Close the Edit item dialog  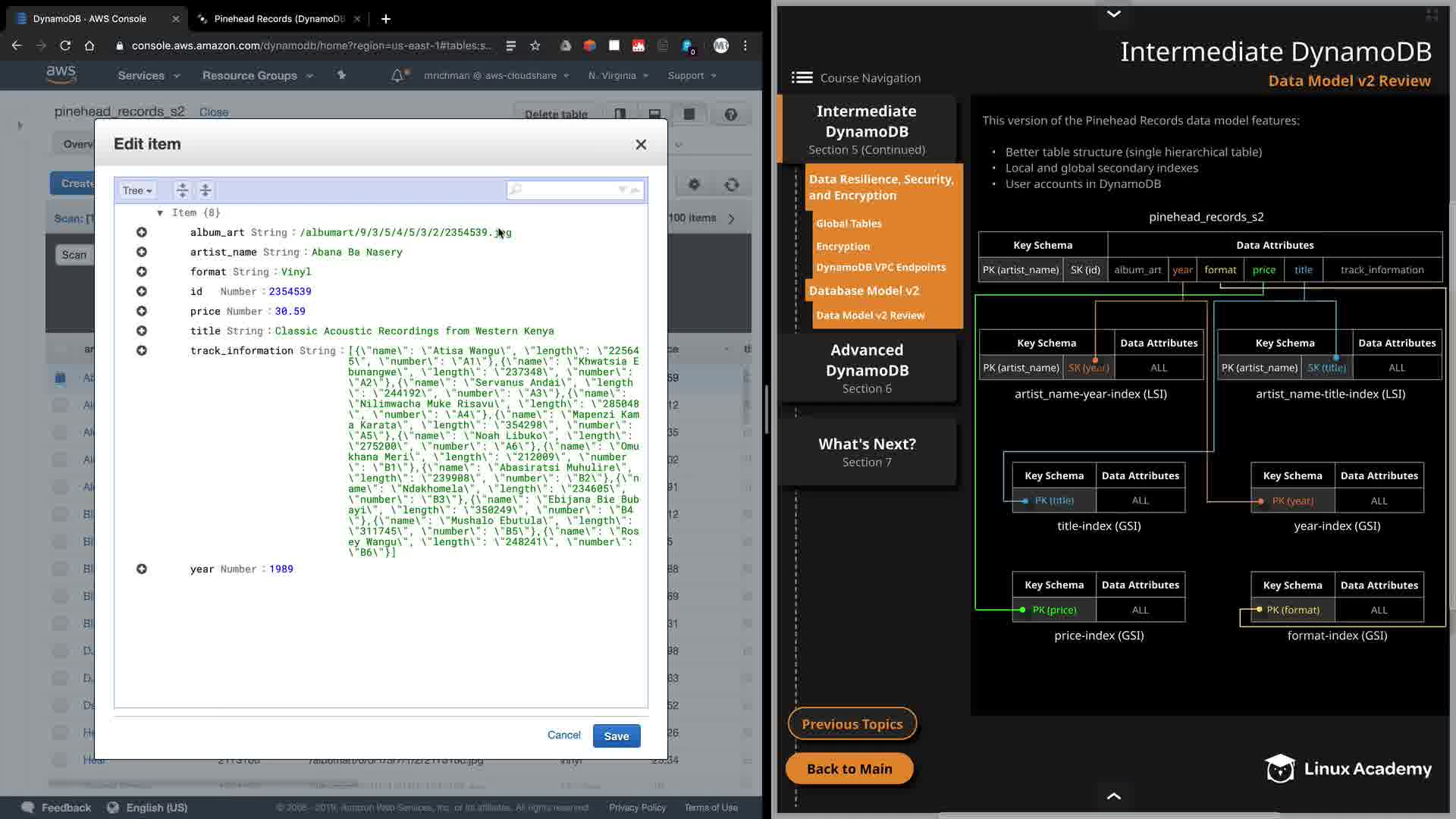pos(641,145)
